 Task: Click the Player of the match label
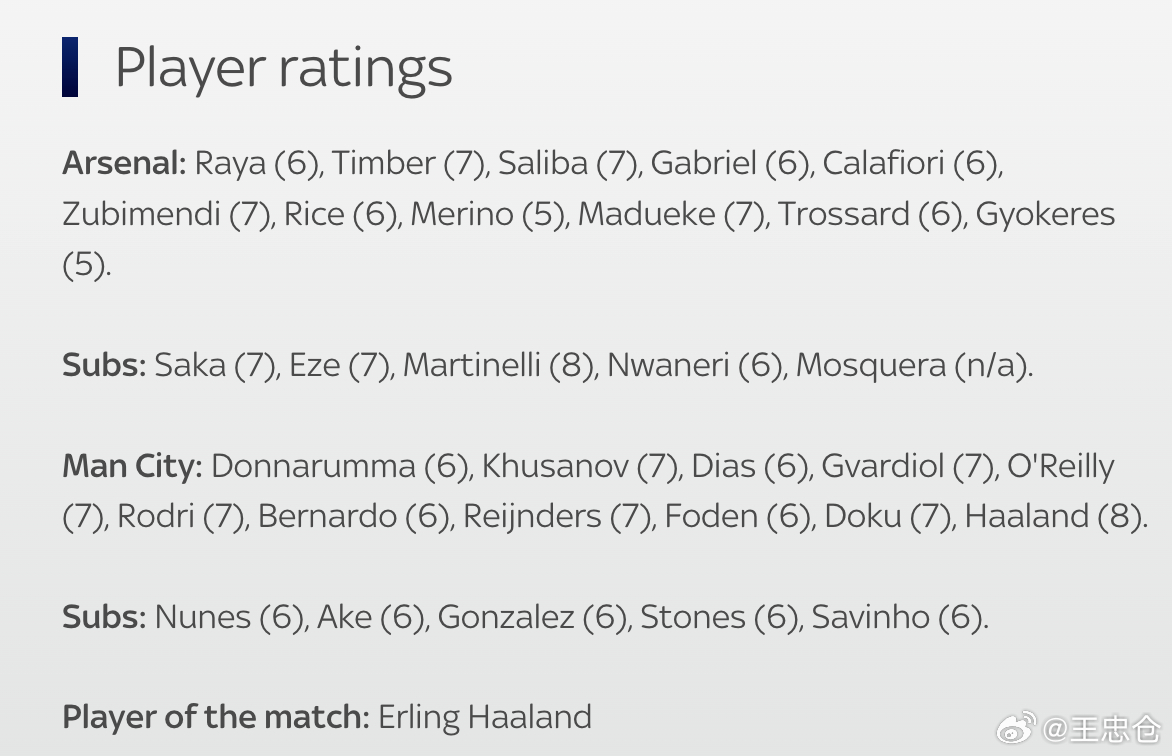pos(216,717)
